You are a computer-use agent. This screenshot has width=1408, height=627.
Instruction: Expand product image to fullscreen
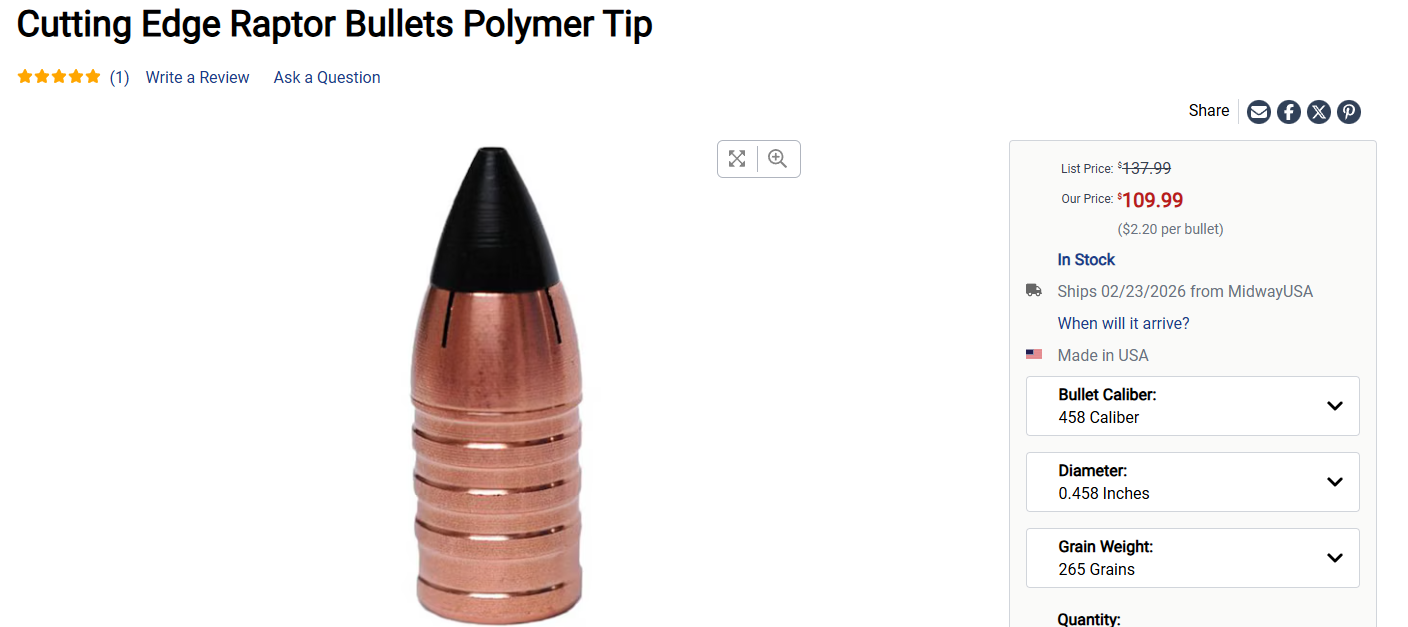tap(737, 159)
